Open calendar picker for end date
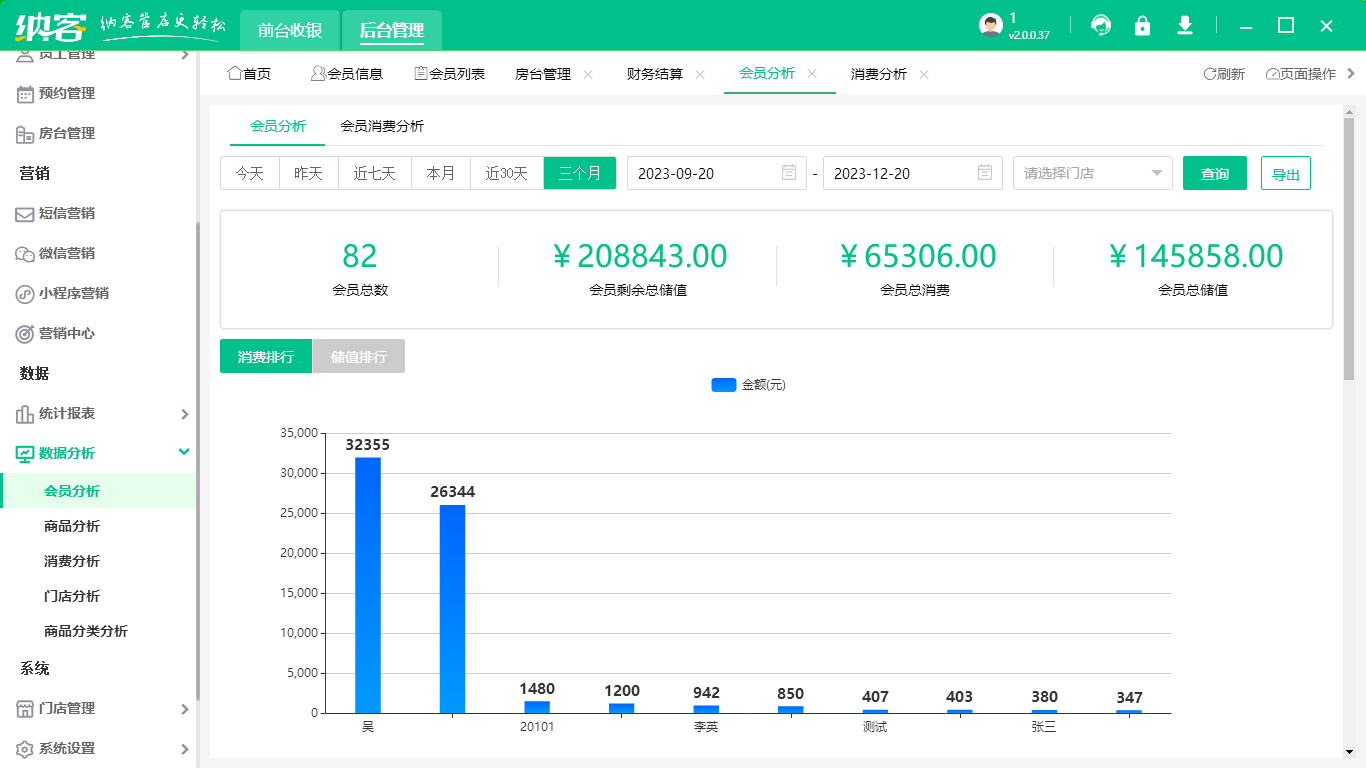 pos(984,173)
